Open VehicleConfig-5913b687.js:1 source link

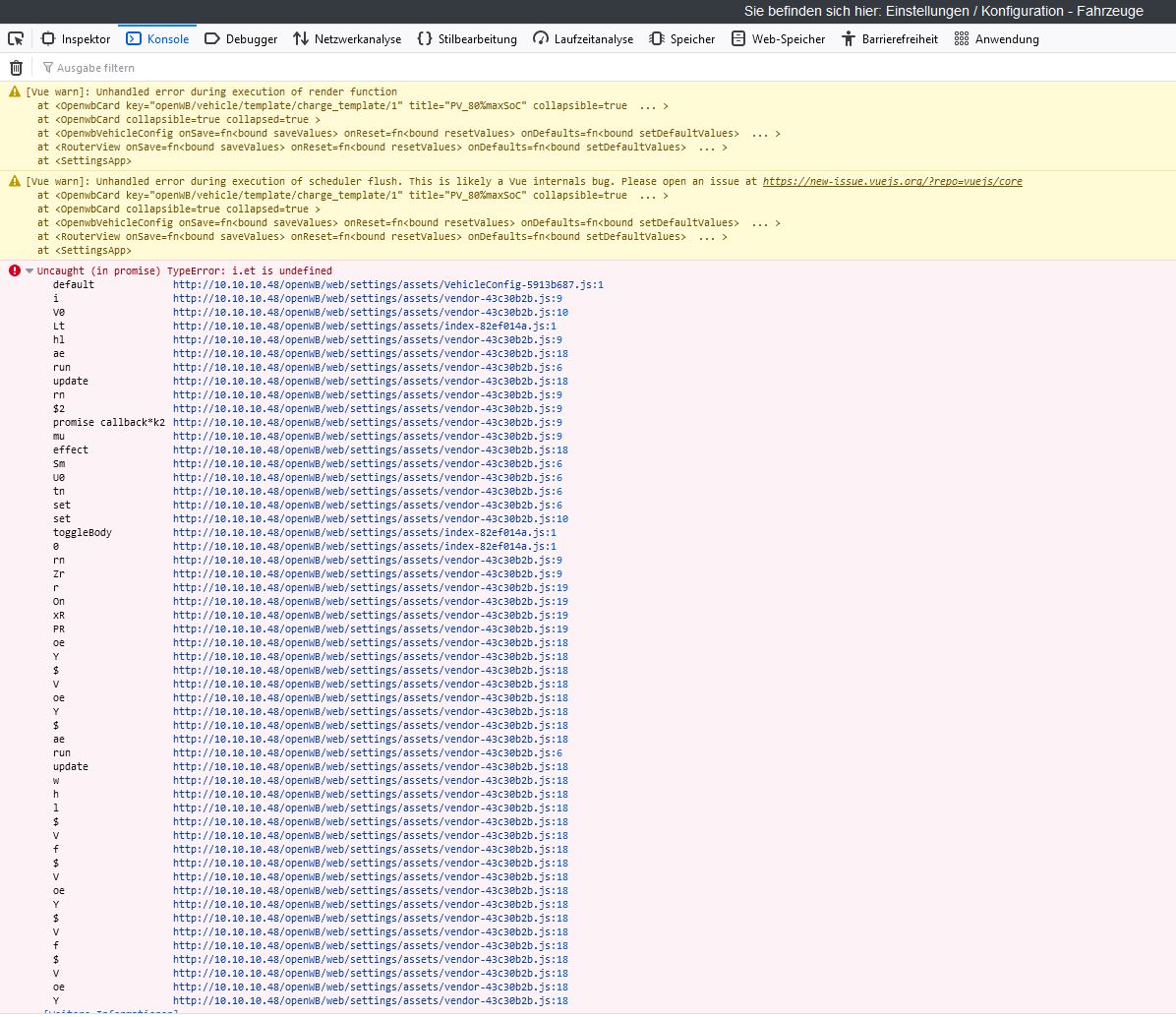387,284
